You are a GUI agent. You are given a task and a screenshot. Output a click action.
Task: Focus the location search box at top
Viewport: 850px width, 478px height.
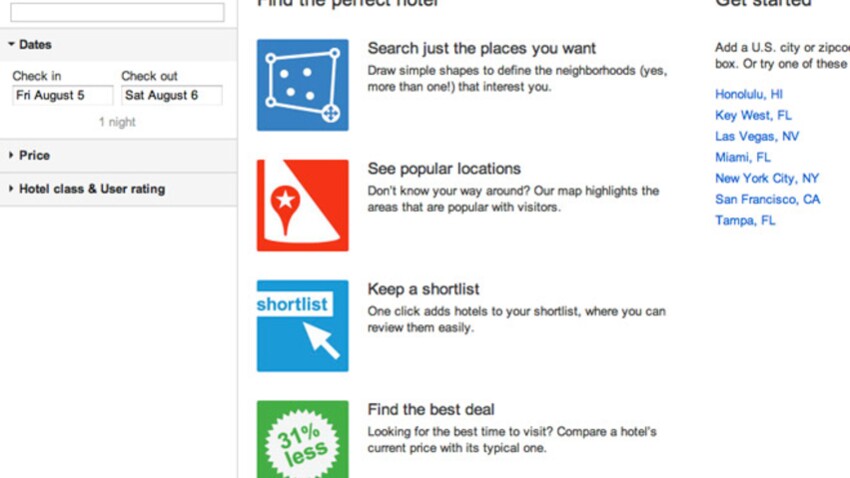117,12
